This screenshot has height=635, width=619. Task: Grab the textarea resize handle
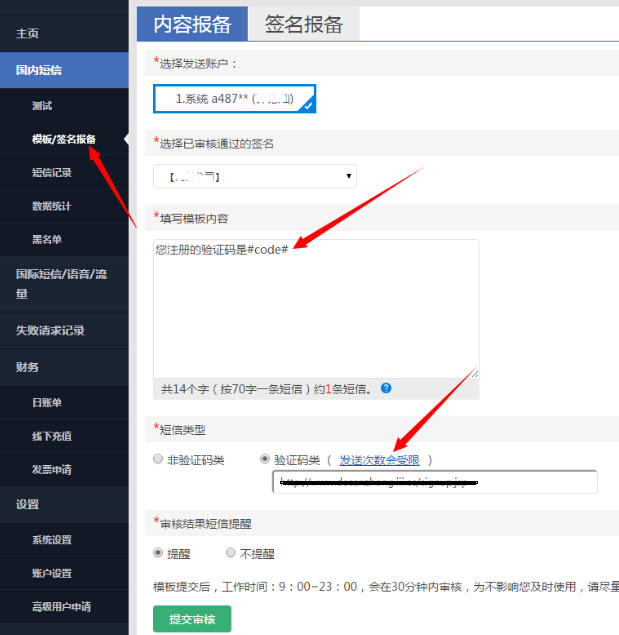[x=475, y=374]
